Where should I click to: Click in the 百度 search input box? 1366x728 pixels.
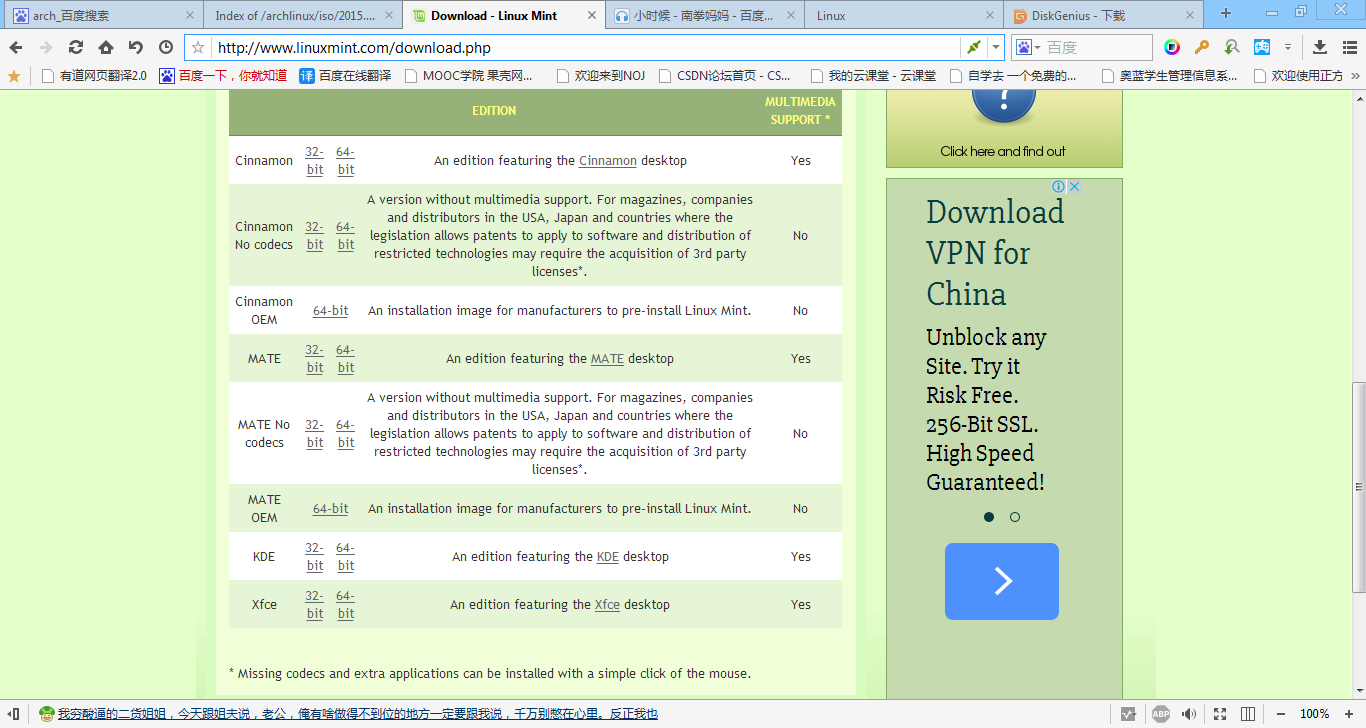(x=1097, y=47)
